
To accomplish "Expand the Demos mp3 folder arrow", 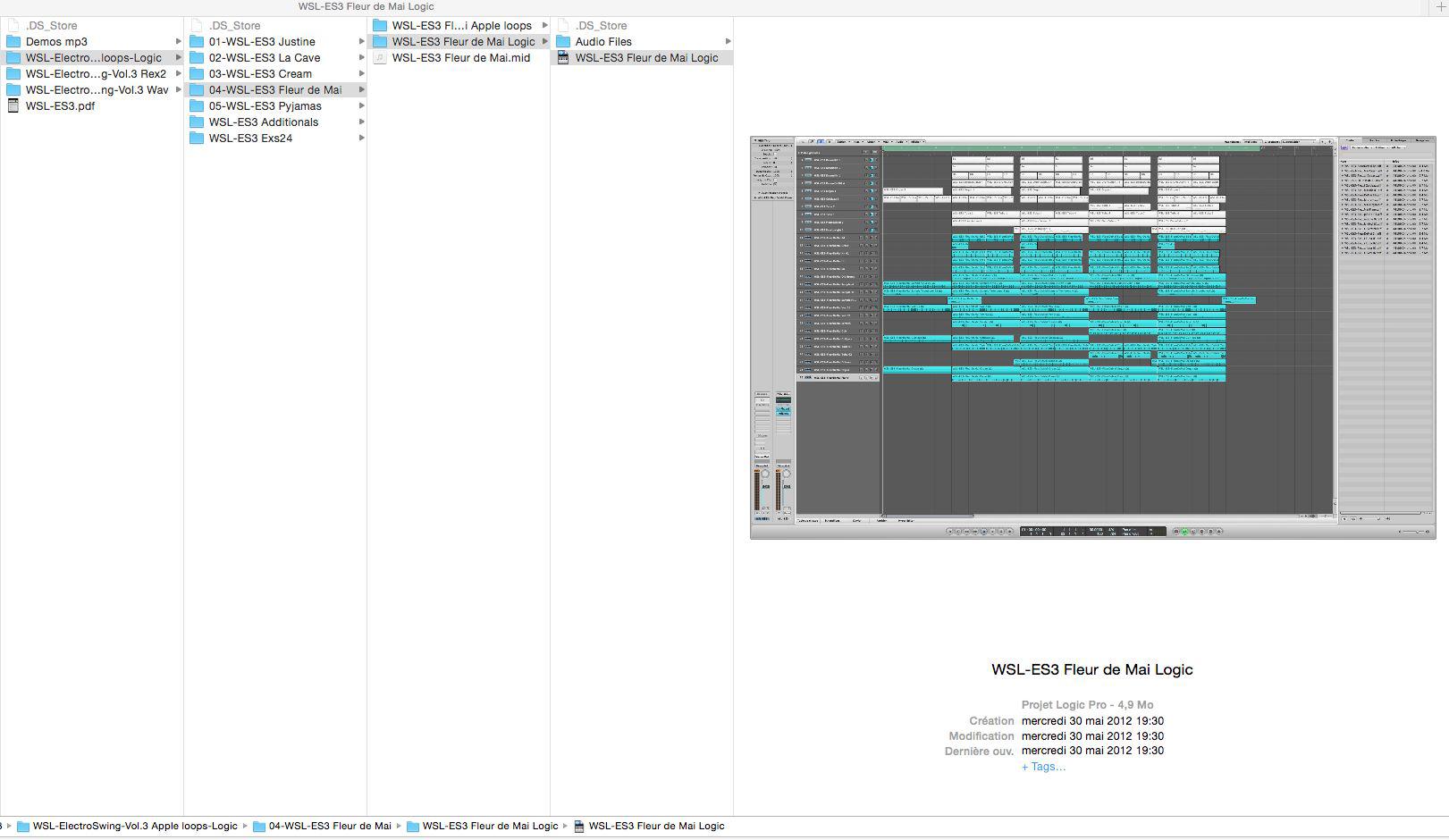I will (179, 42).
